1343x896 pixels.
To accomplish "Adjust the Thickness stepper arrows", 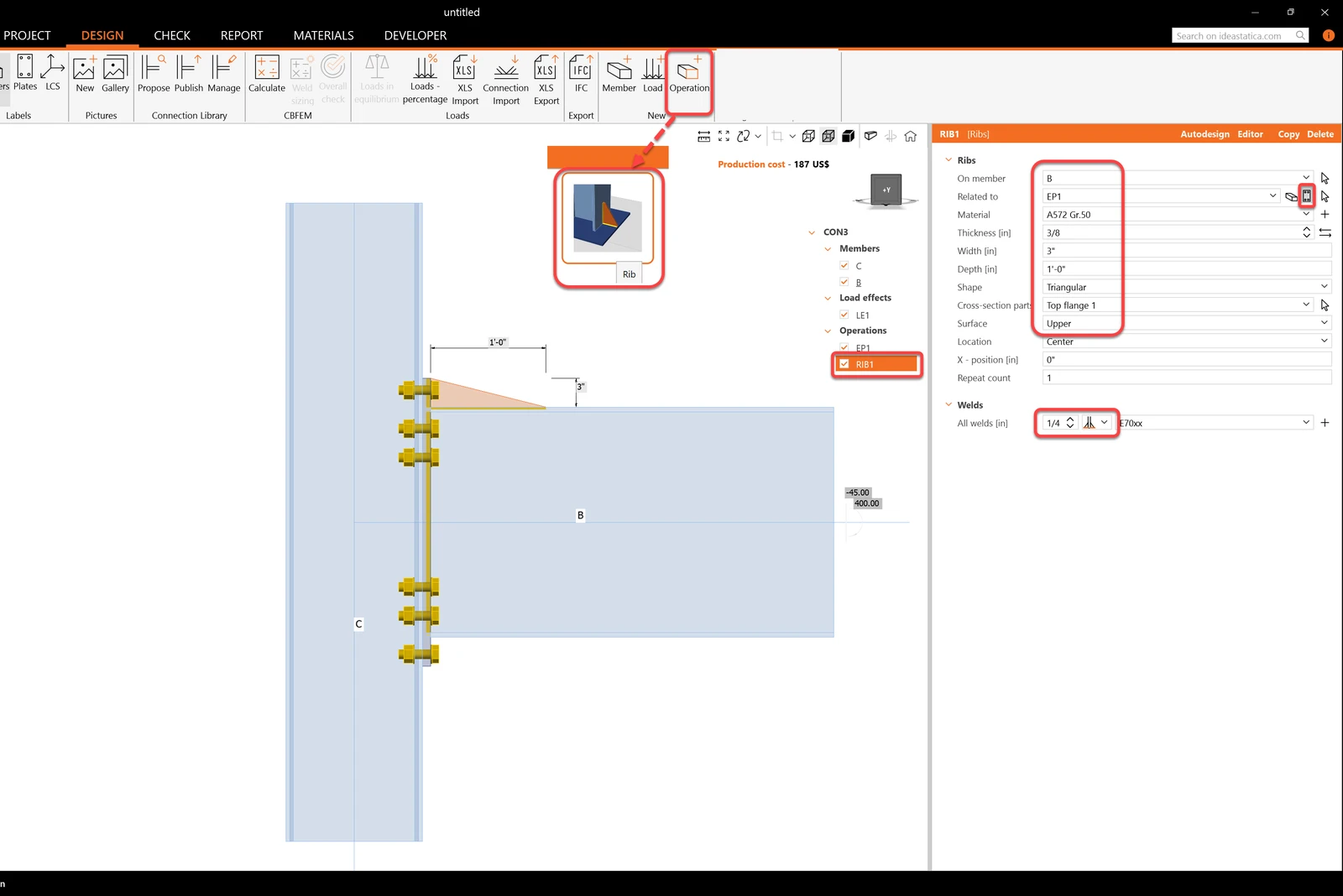I will [x=1306, y=232].
